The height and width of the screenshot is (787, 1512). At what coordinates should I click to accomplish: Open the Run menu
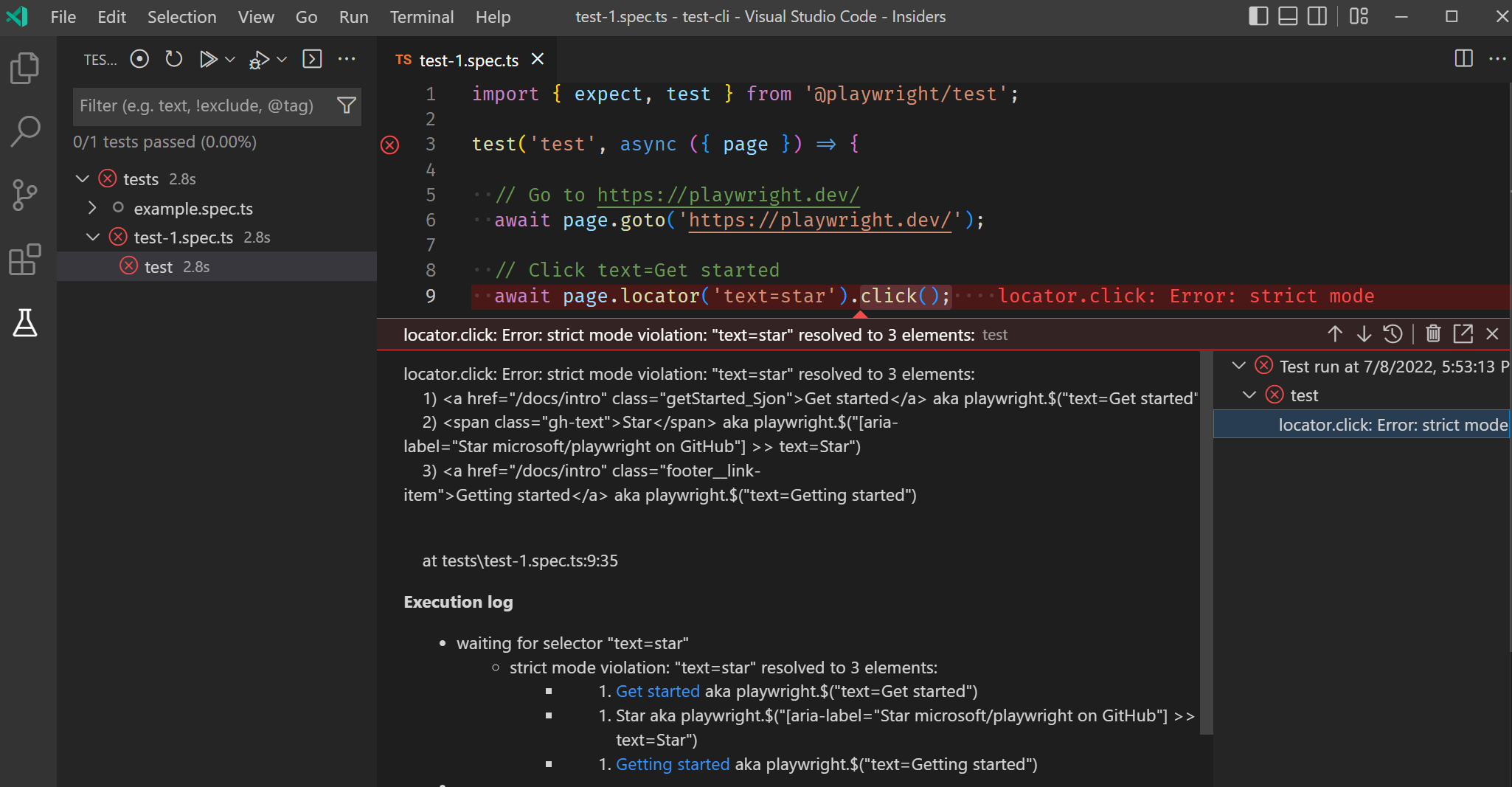[x=353, y=16]
